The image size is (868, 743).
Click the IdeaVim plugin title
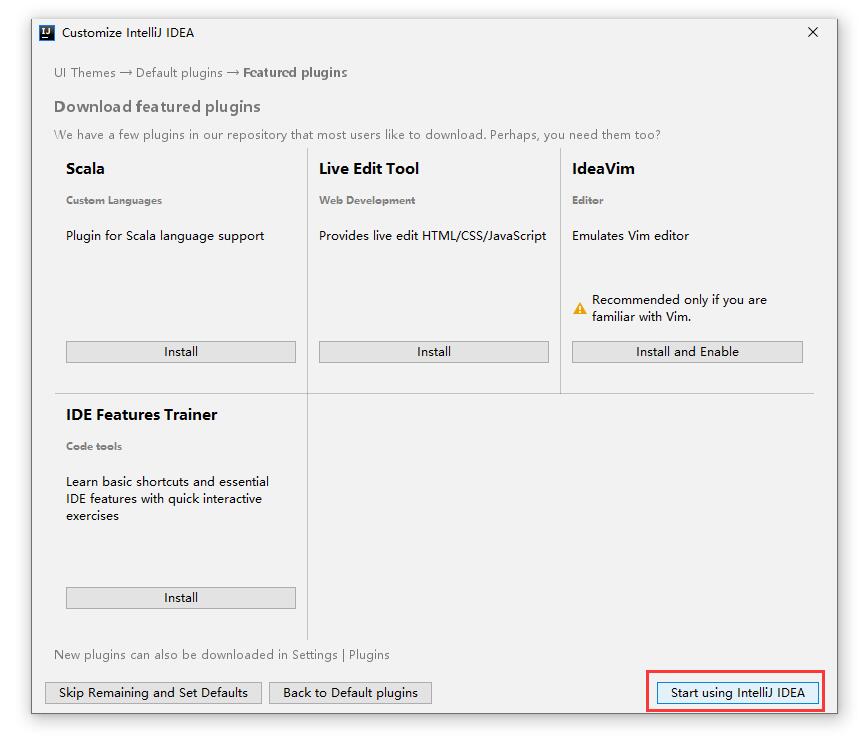[603, 168]
